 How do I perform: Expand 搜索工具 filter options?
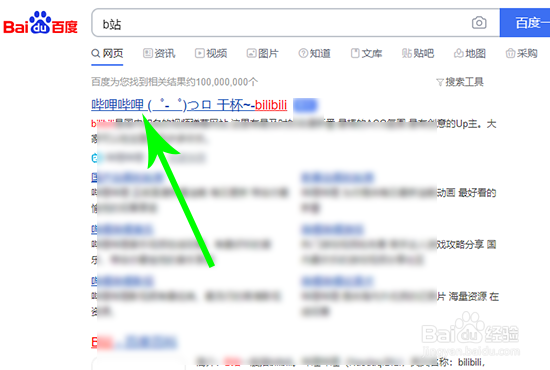(x=460, y=82)
